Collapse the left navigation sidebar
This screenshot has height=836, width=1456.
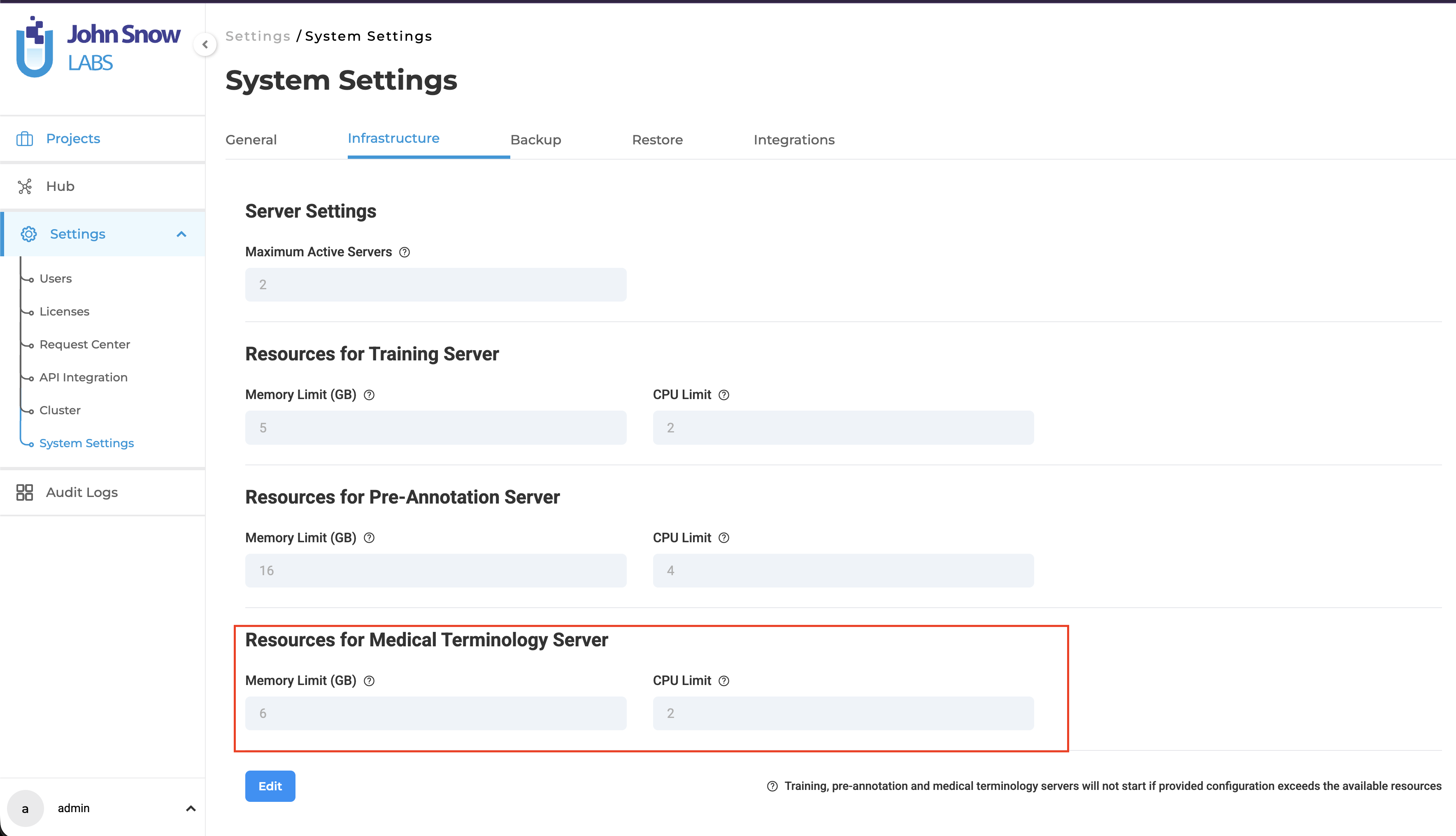[x=205, y=45]
